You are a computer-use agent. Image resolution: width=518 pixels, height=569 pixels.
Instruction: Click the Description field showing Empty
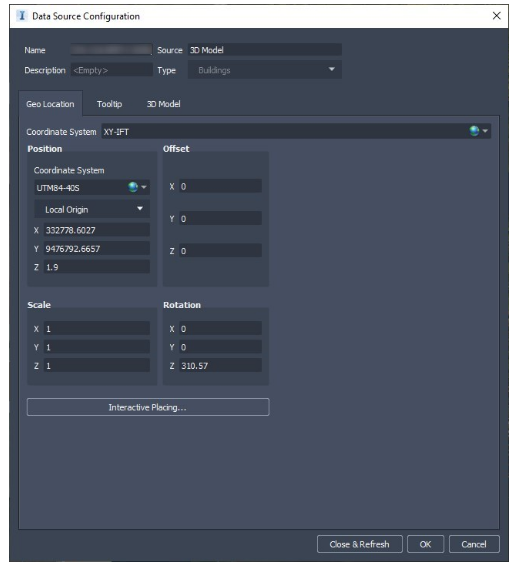[x=111, y=70]
